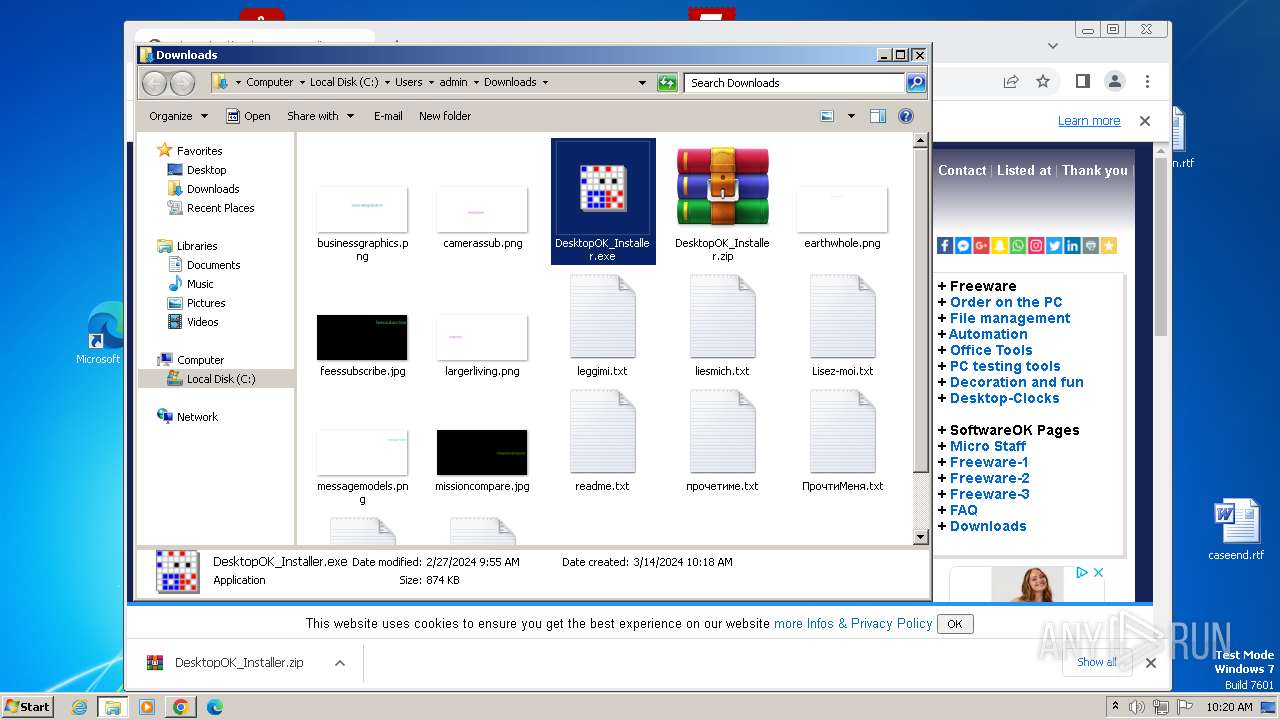Click the Open toolbar button
This screenshot has width=1280, height=720.
pyautogui.click(x=248, y=116)
